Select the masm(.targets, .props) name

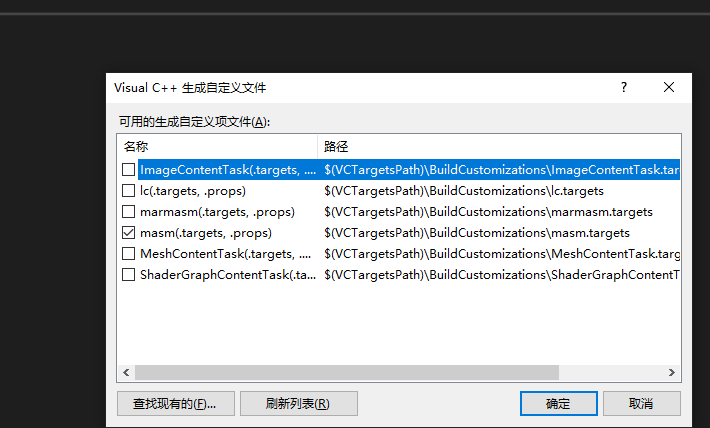pyautogui.click(x=206, y=233)
